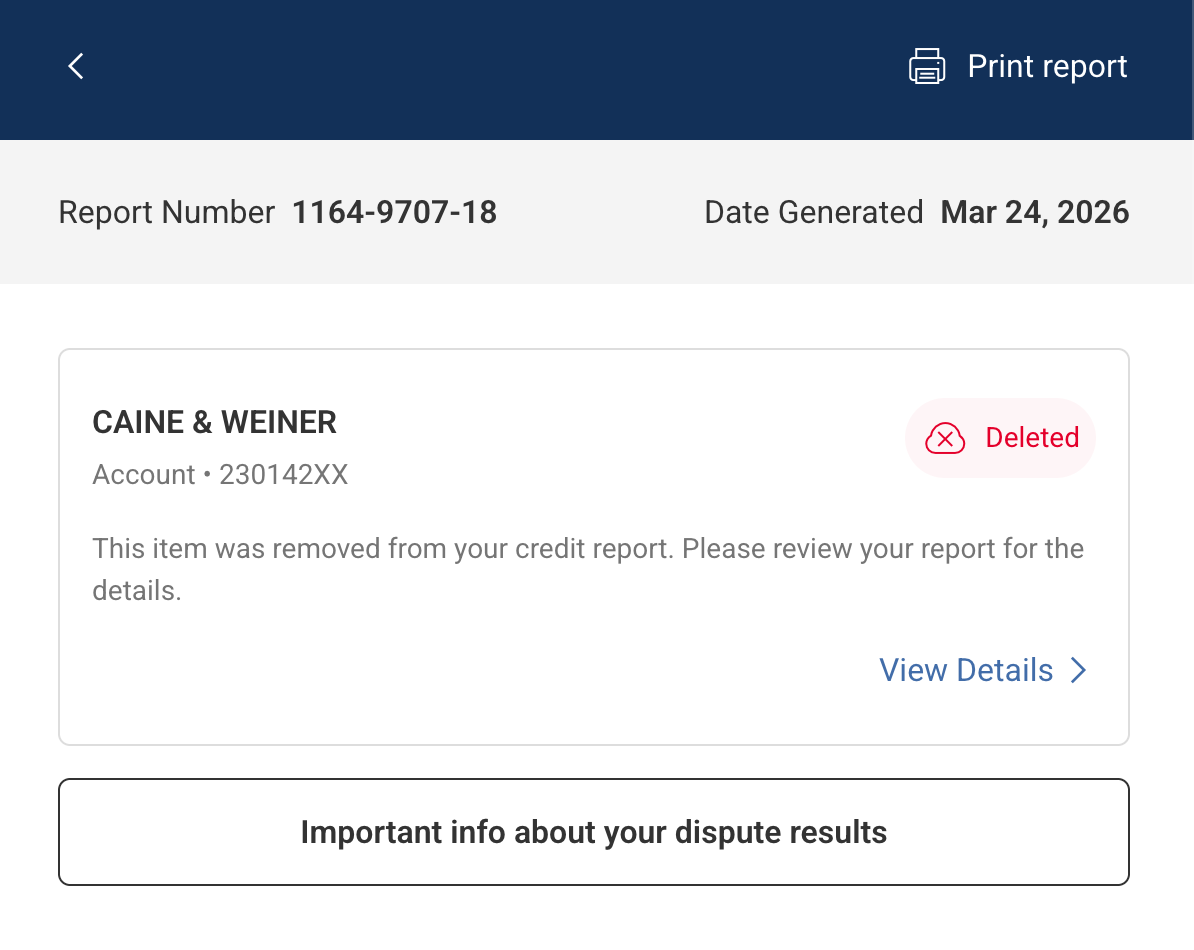
Task: Open Important info about your dispute results
Action: click(x=594, y=832)
